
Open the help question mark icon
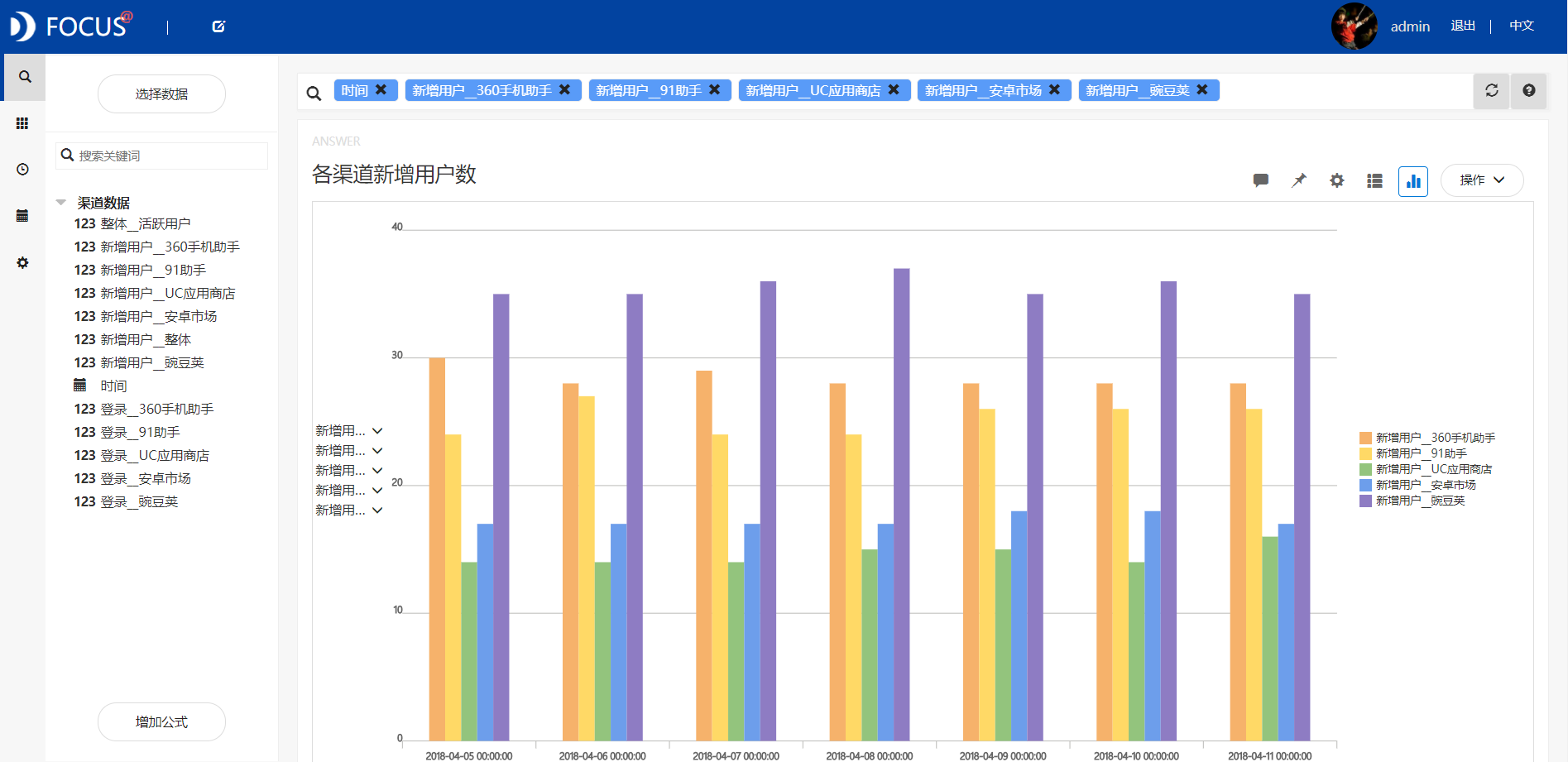1528,91
